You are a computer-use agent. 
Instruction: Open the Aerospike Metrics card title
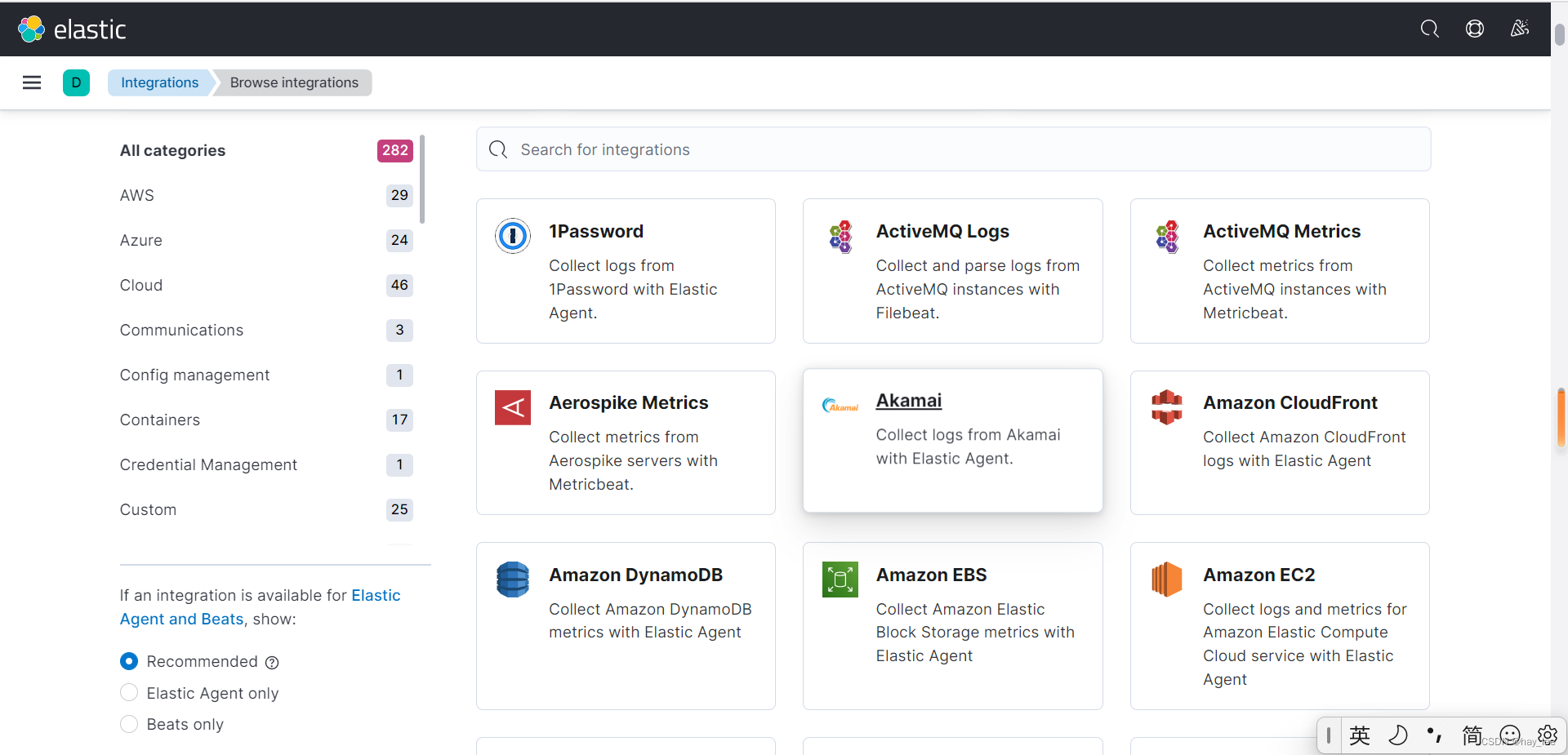point(628,402)
